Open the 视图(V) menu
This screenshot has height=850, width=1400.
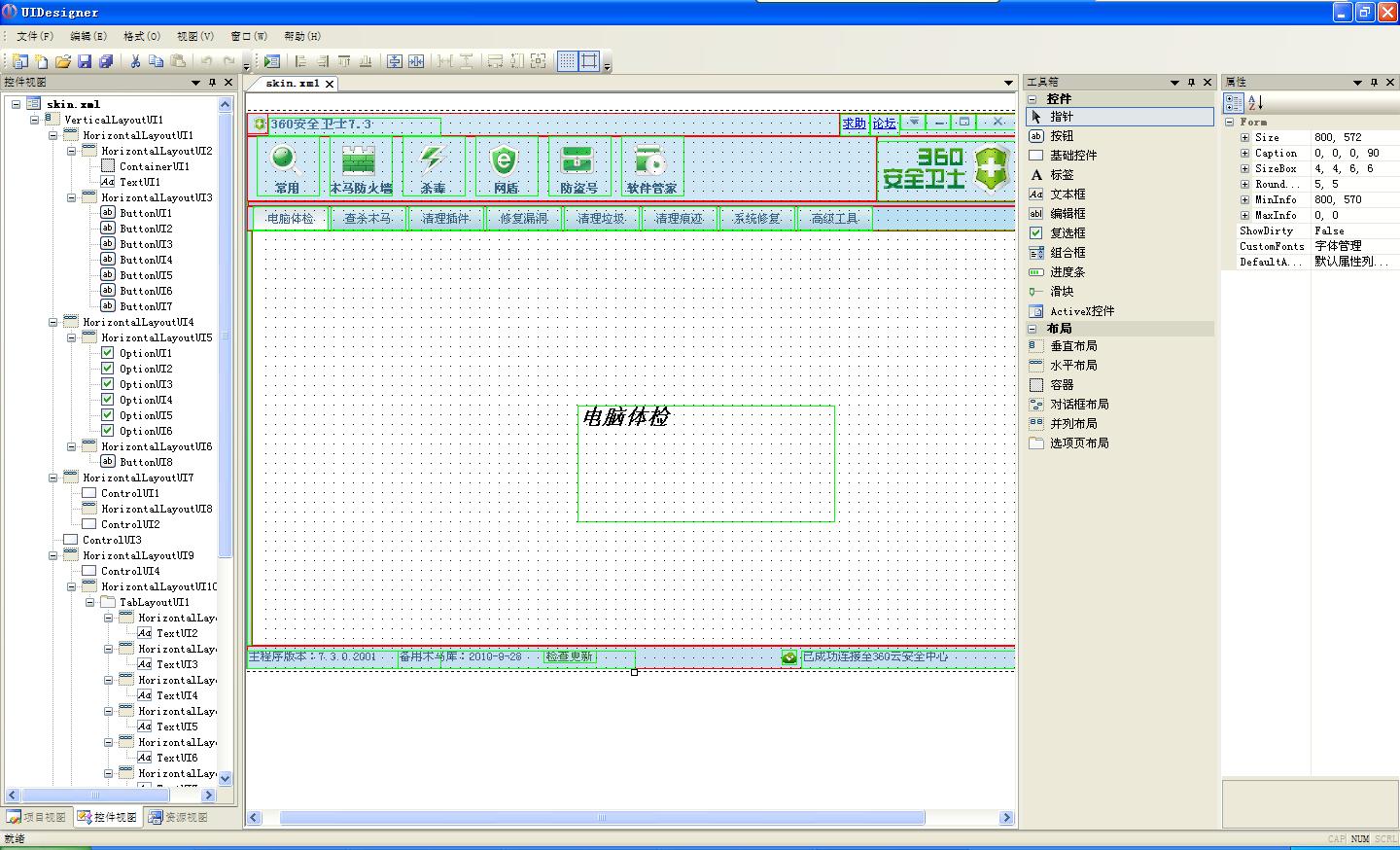pyautogui.click(x=195, y=36)
